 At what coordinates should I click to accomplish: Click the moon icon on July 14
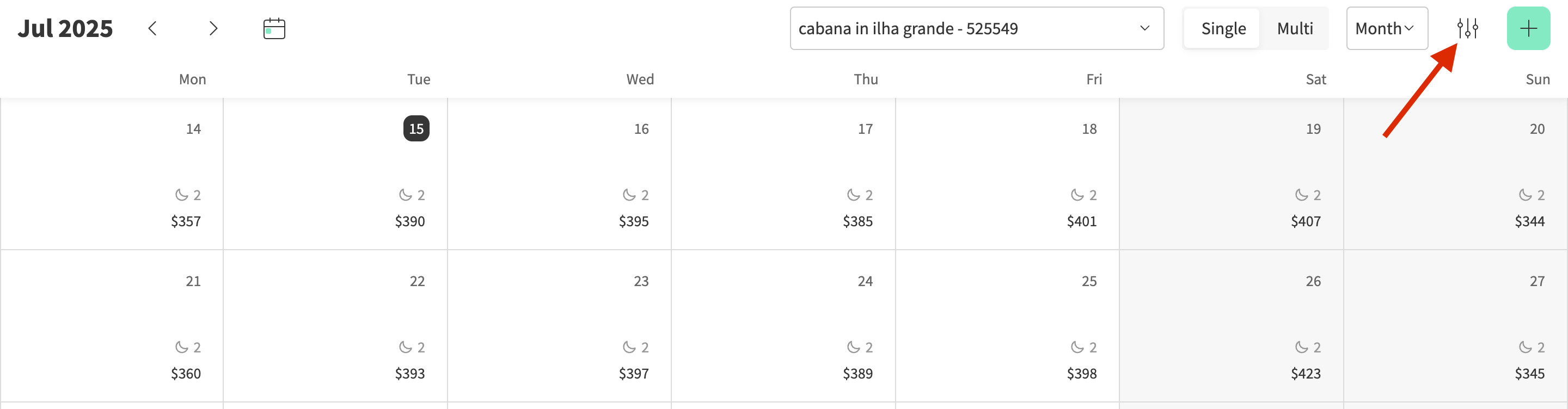181,195
